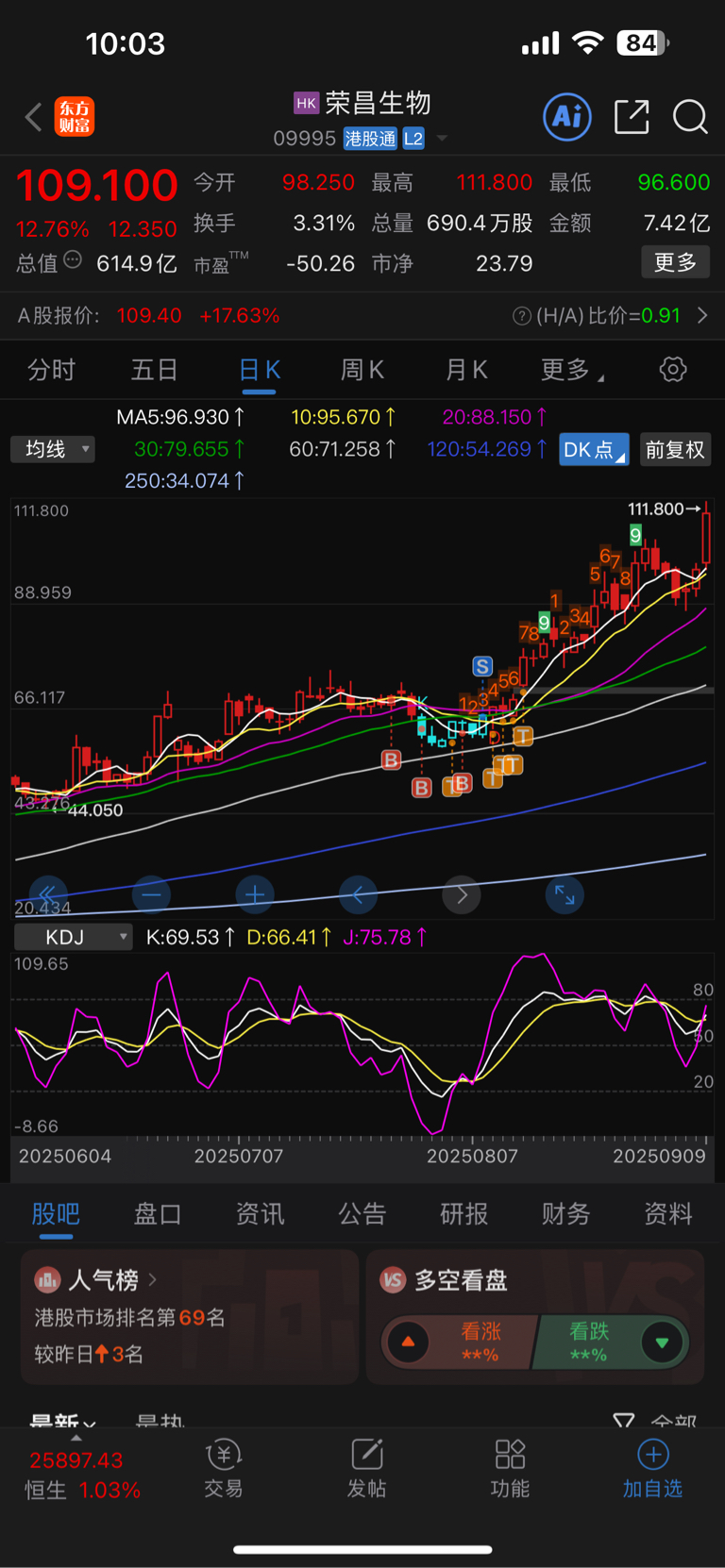Viewport: 725px width, 1568px height.
Task: Expand index bar up arrow
Action: [x=76, y=1438]
